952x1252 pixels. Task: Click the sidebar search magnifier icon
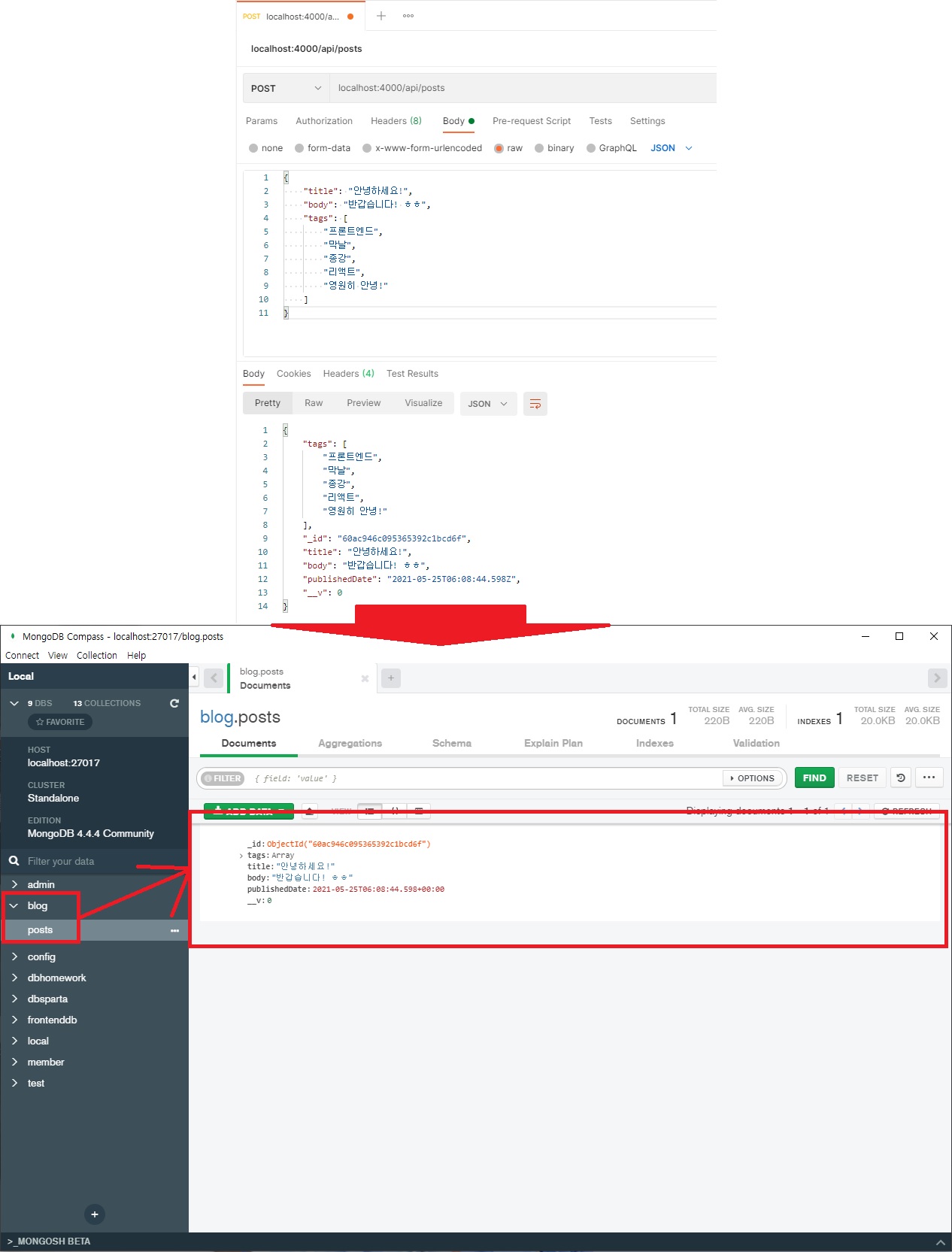click(x=14, y=861)
